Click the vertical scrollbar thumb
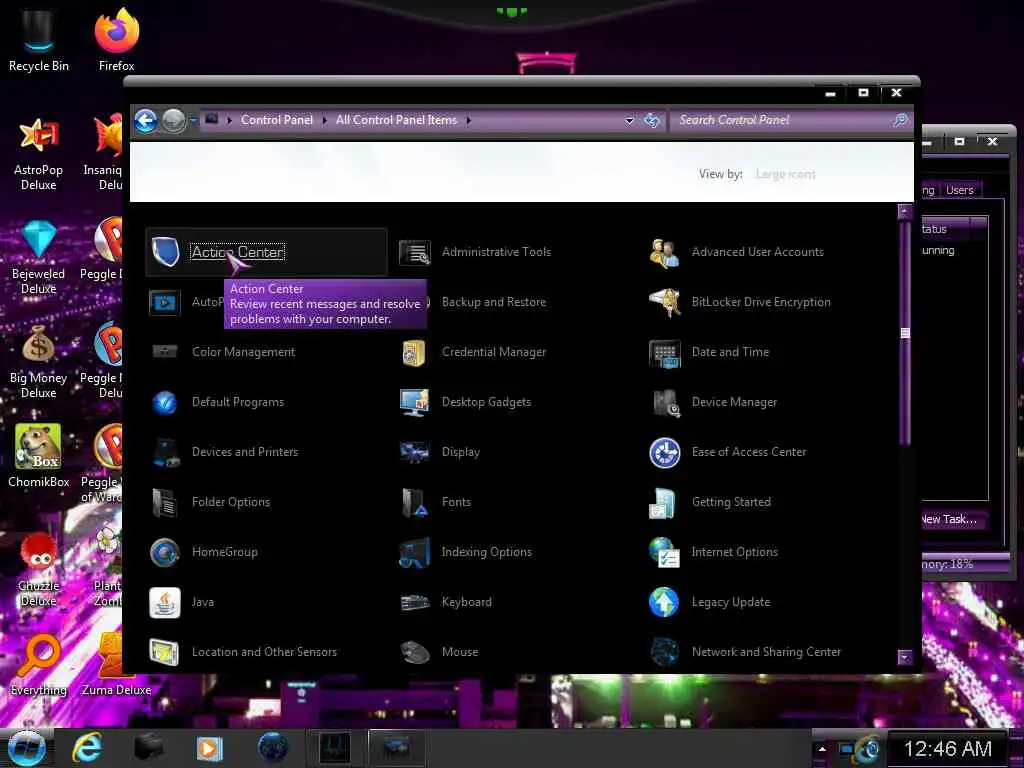The height and width of the screenshot is (768, 1024). [904, 333]
